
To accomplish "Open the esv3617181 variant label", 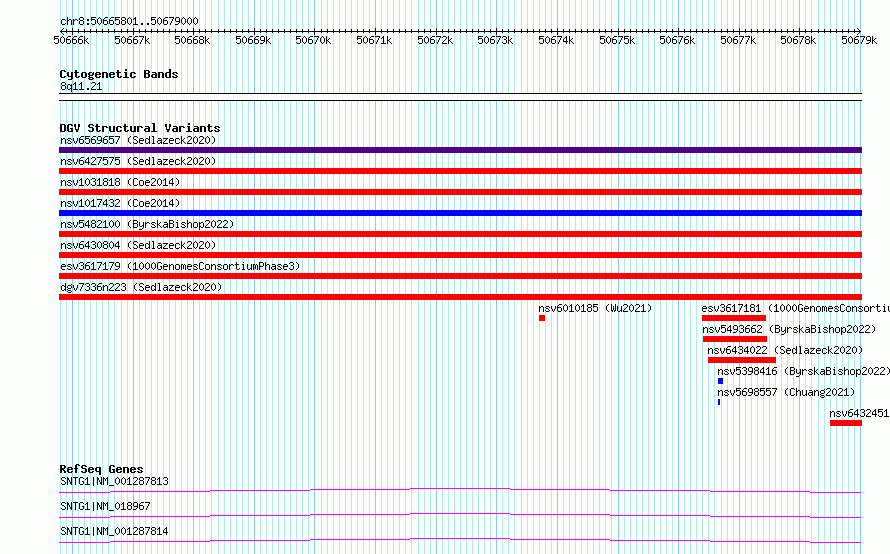I will point(795,308).
